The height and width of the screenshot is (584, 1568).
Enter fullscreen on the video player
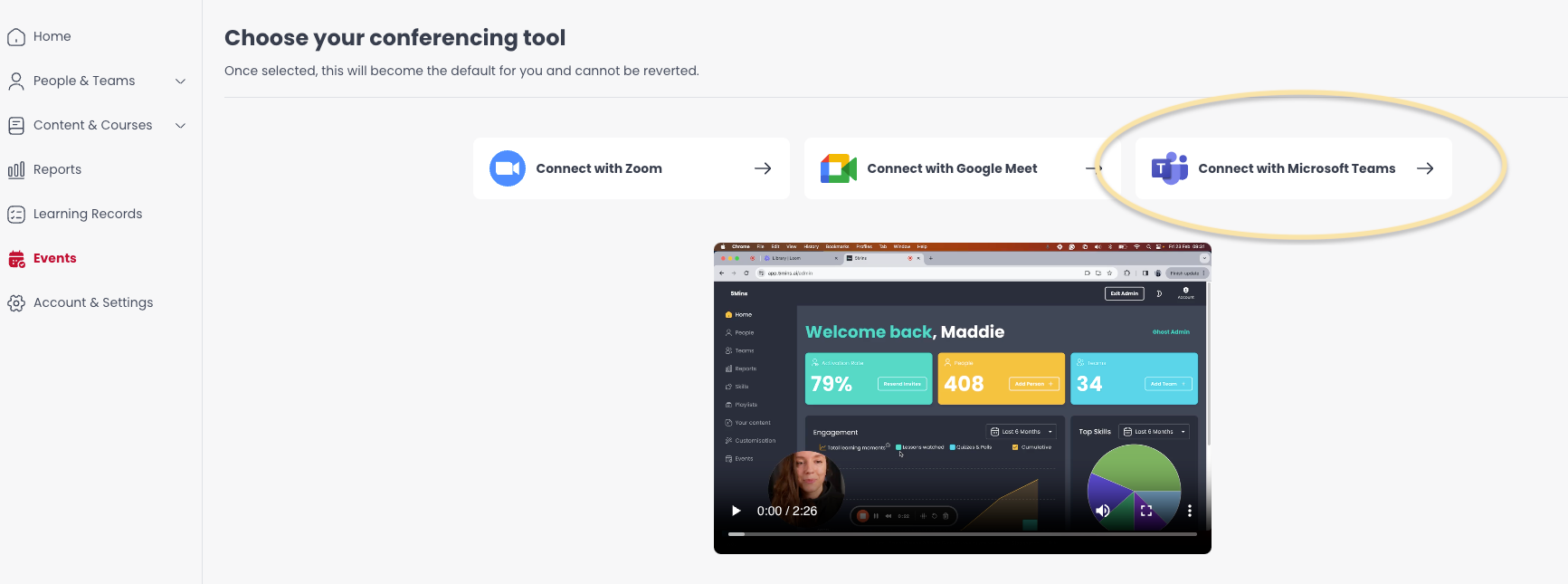click(x=1145, y=511)
